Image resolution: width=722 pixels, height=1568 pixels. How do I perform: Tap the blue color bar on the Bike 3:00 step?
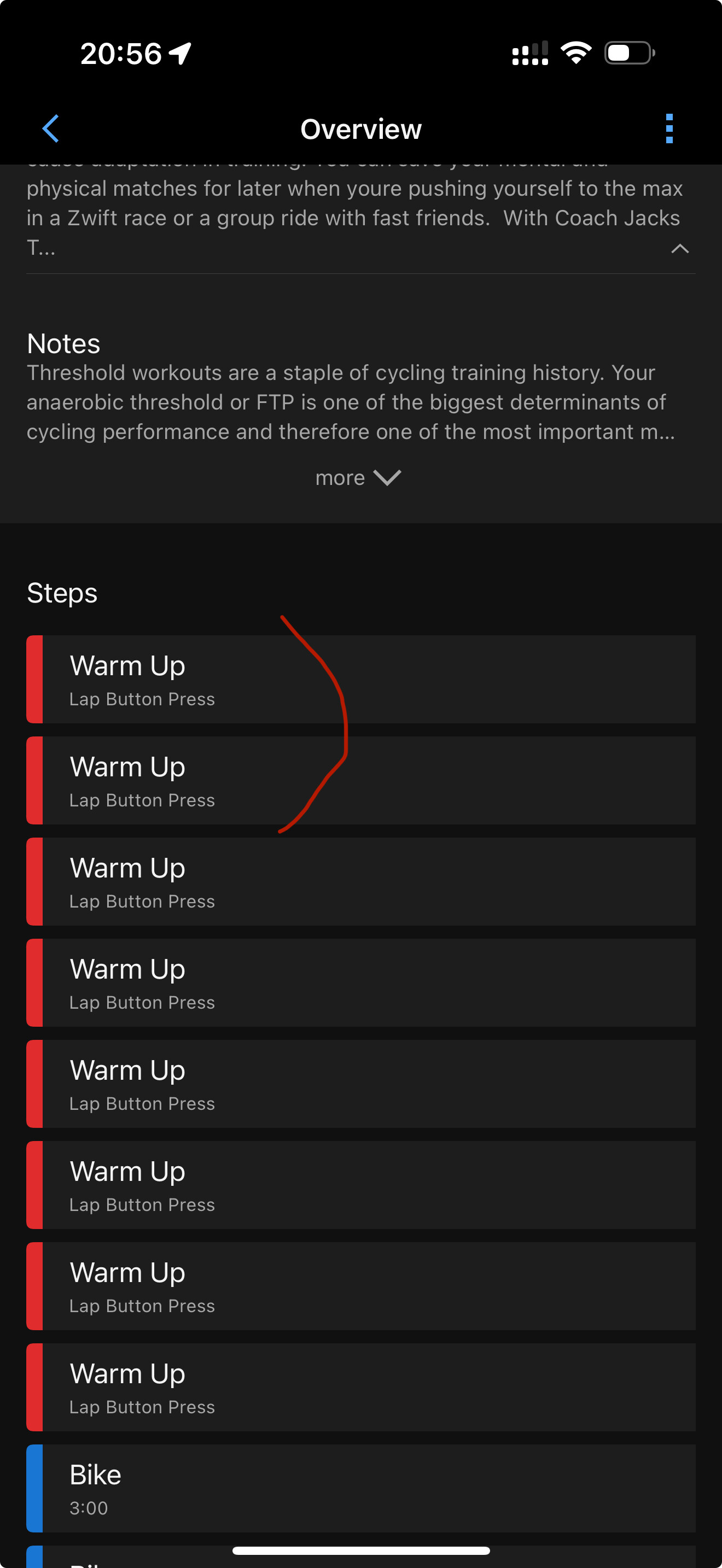pos(34,1488)
